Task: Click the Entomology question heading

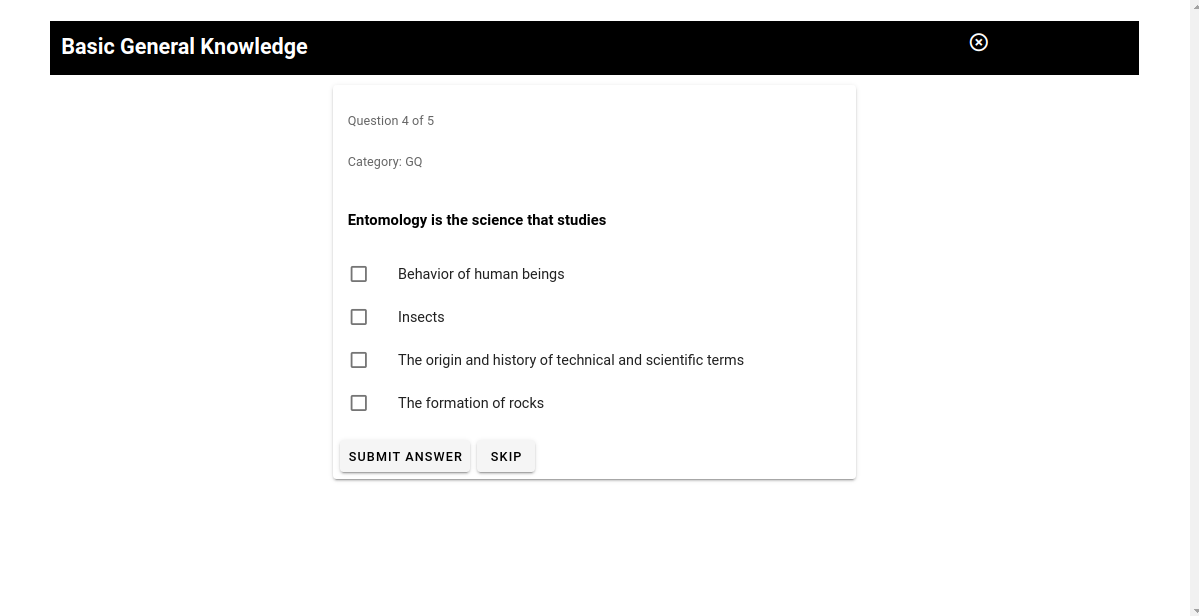Action: click(x=476, y=220)
